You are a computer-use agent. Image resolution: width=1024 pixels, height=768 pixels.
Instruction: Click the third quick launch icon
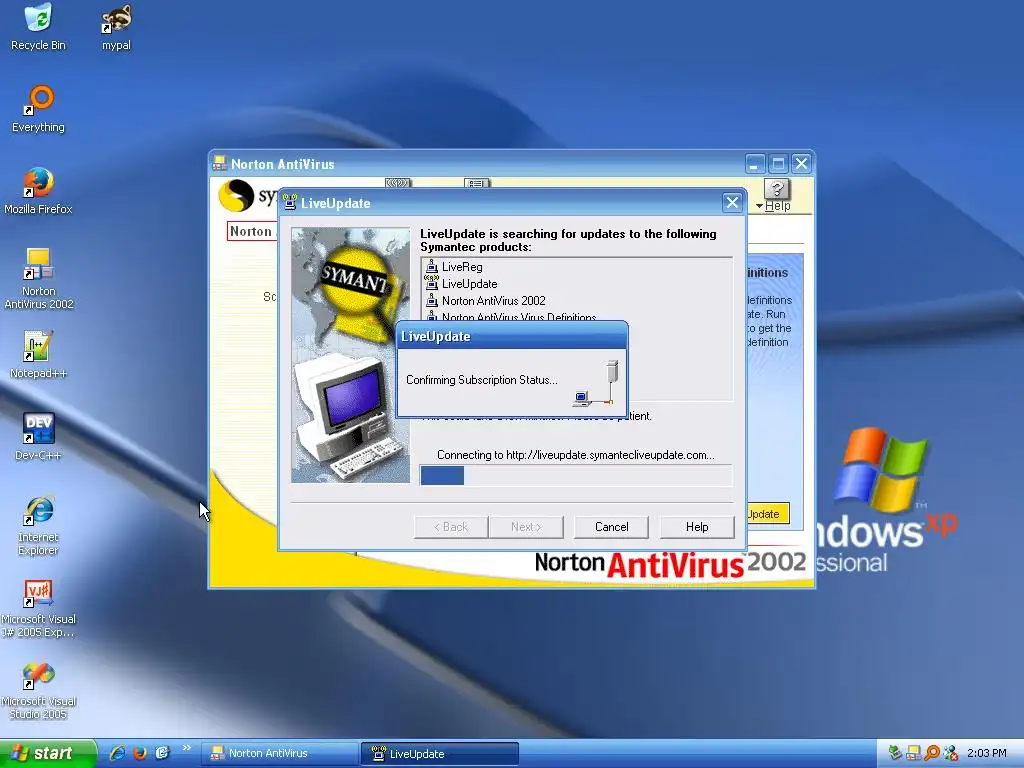(x=162, y=753)
